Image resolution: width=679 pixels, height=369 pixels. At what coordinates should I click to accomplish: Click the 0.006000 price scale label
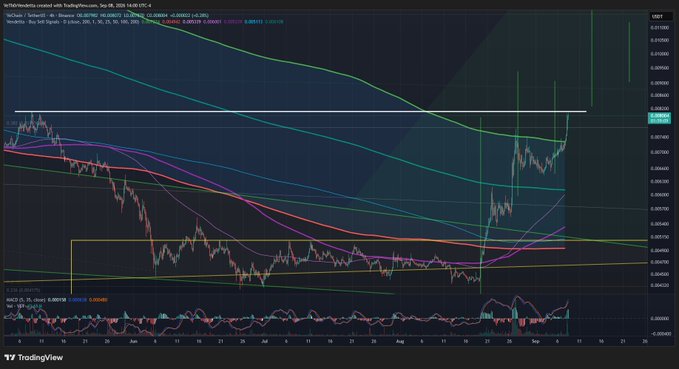coord(659,195)
